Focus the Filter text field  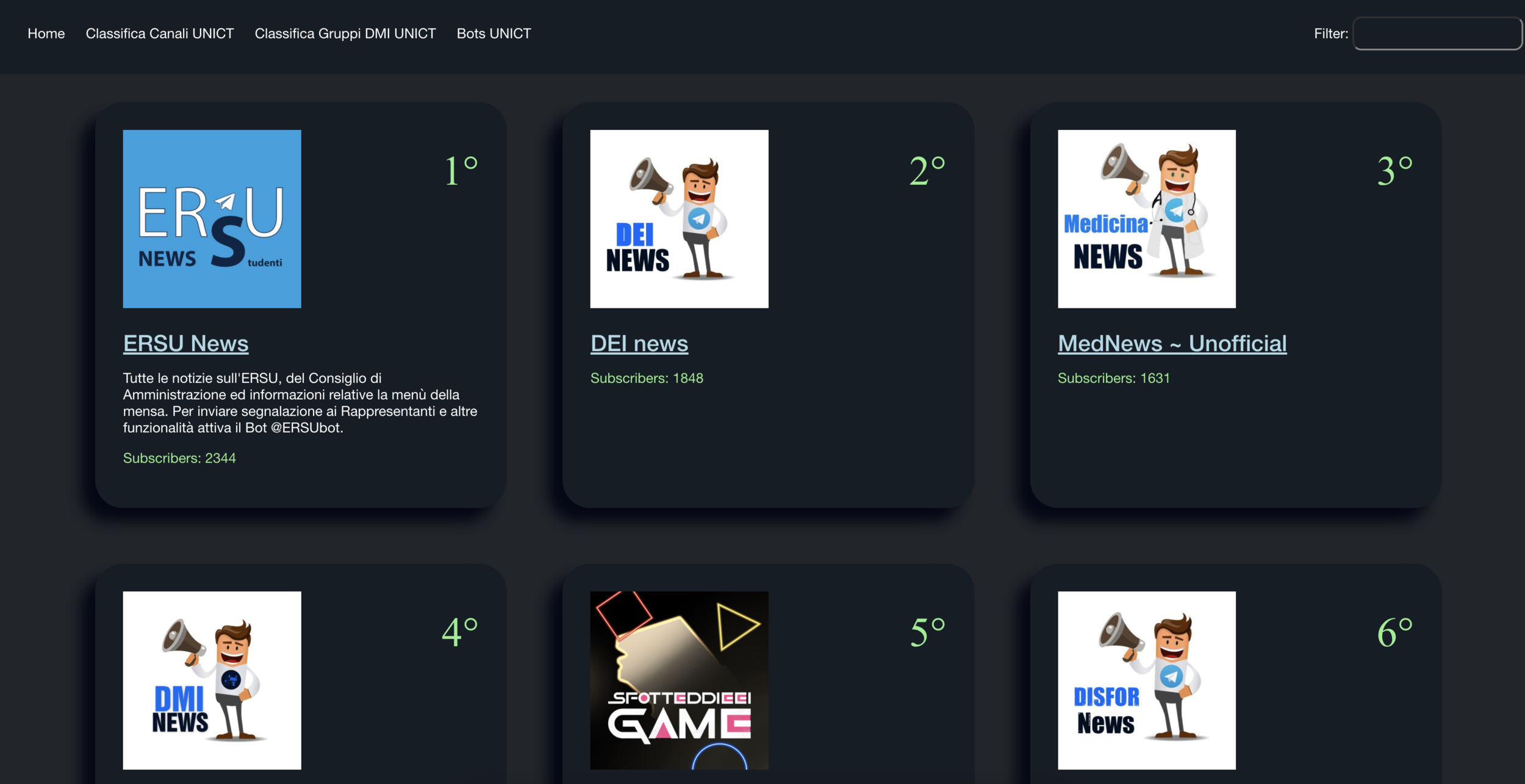1437,34
